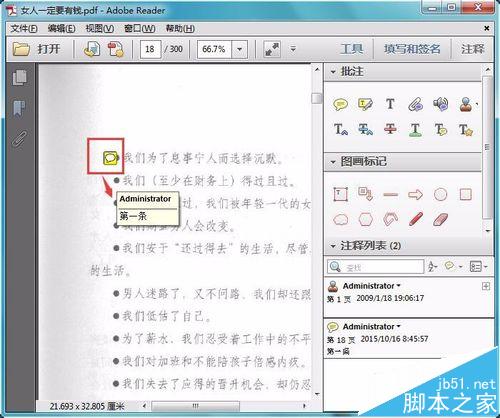The height and width of the screenshot is (418, 500).
Task: Select the stamp tool with person icon
Action: (x=466, y=104)
